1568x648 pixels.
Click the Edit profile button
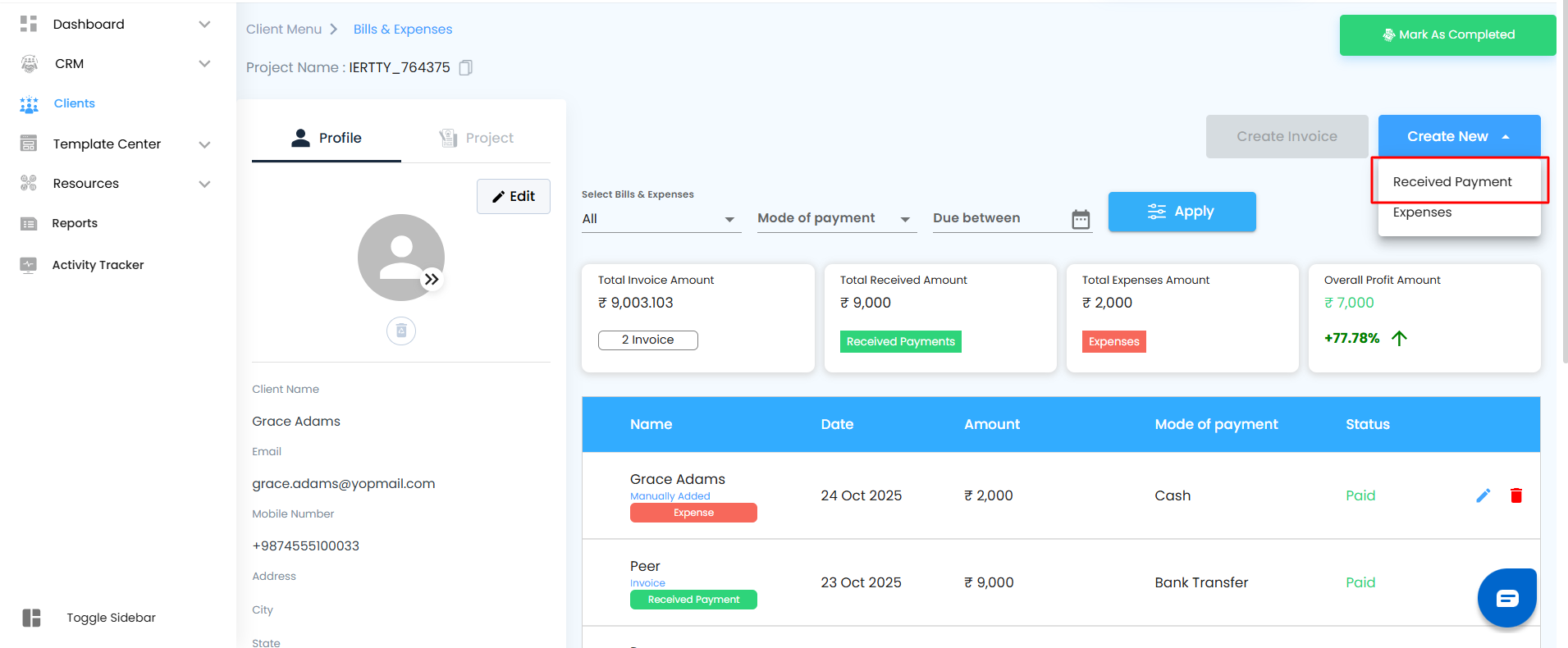pyautogui.click(x=514, y=196)
